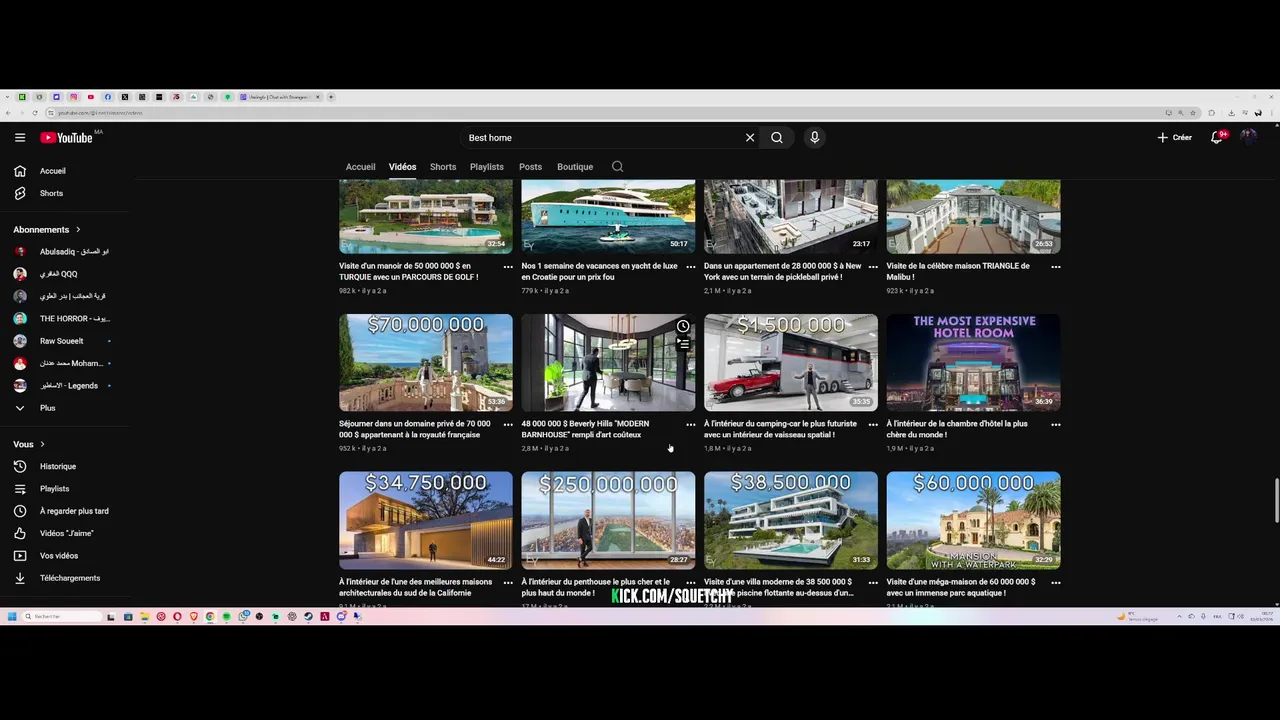The width and height of the screenshot is (1280, 720).
Task: Click the Créer button
Action: click(1175, 138)
